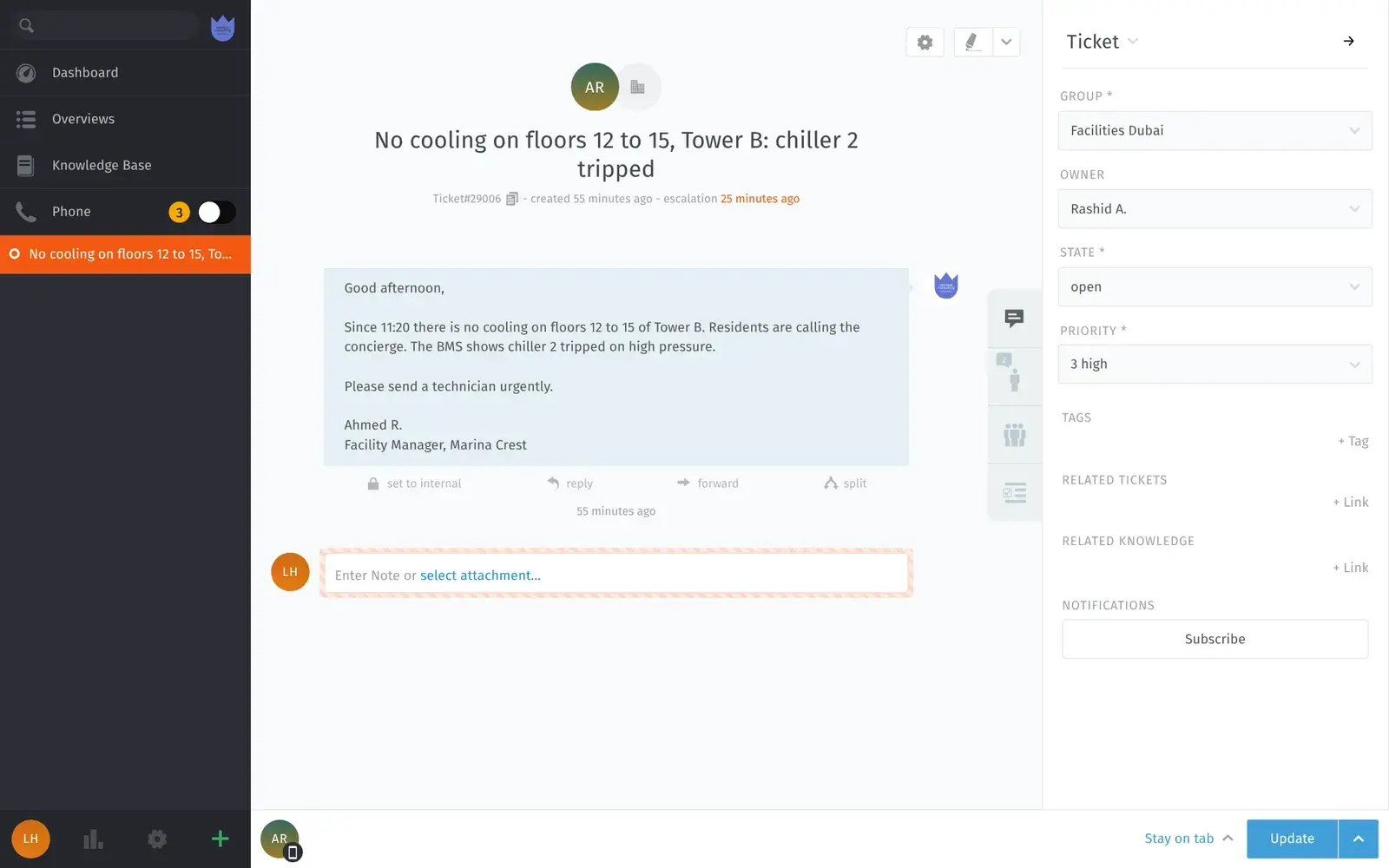The height and width of the screenshot is (868, 1389).
Task: Open the Priority dropdown 3 high
Action: coord(1215,364)
